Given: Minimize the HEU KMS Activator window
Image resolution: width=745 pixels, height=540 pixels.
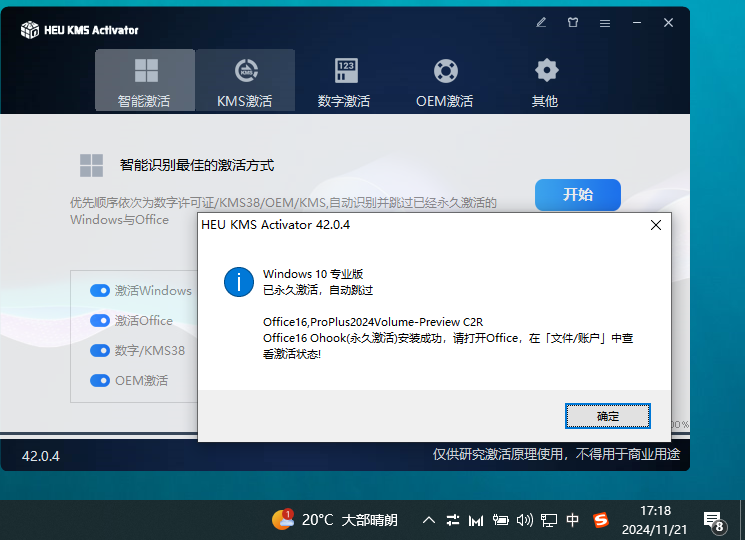Looking at the screenshot, I should point(637,22).
